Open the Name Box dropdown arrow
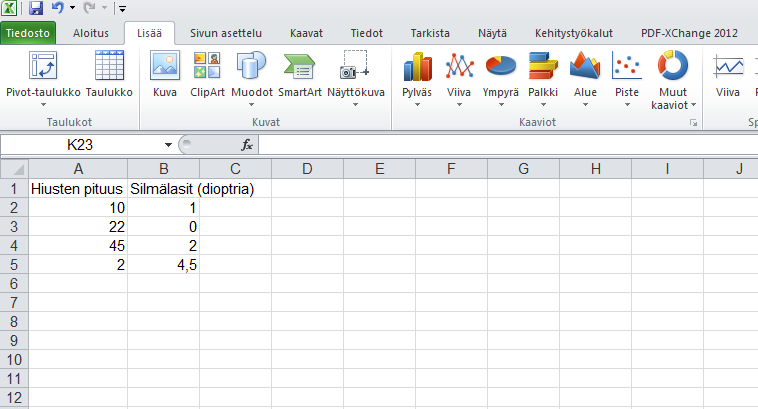 click(x=168, y=145)
